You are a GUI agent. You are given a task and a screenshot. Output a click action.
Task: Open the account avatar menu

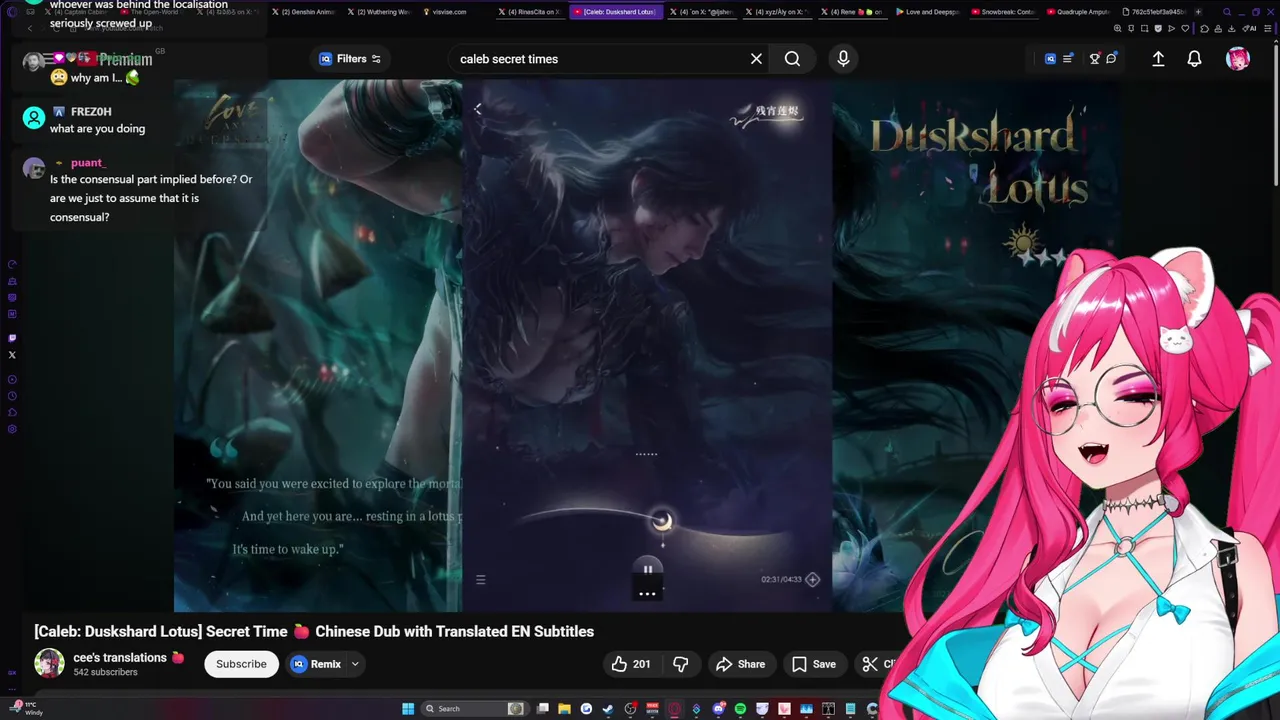pos(1238,59)
